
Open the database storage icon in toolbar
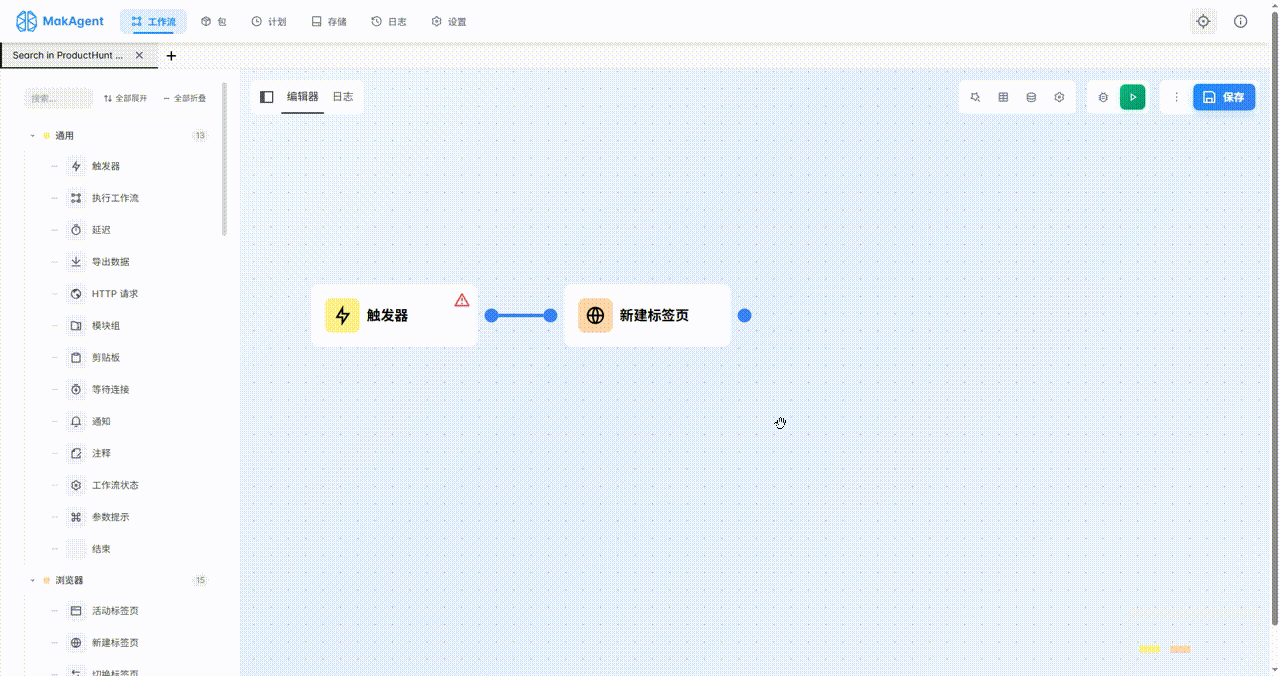[1031, 97]
